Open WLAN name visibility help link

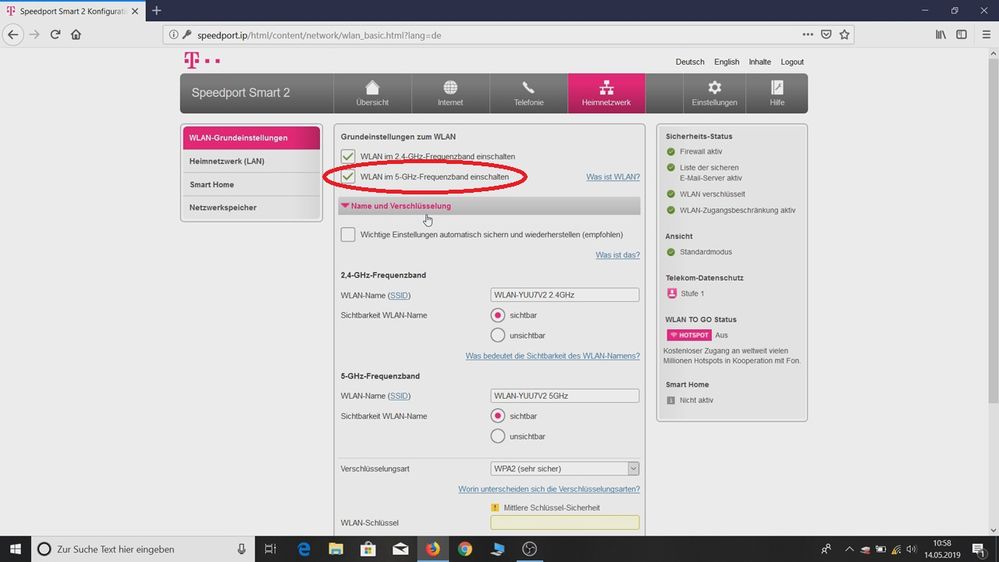[552, 356]
